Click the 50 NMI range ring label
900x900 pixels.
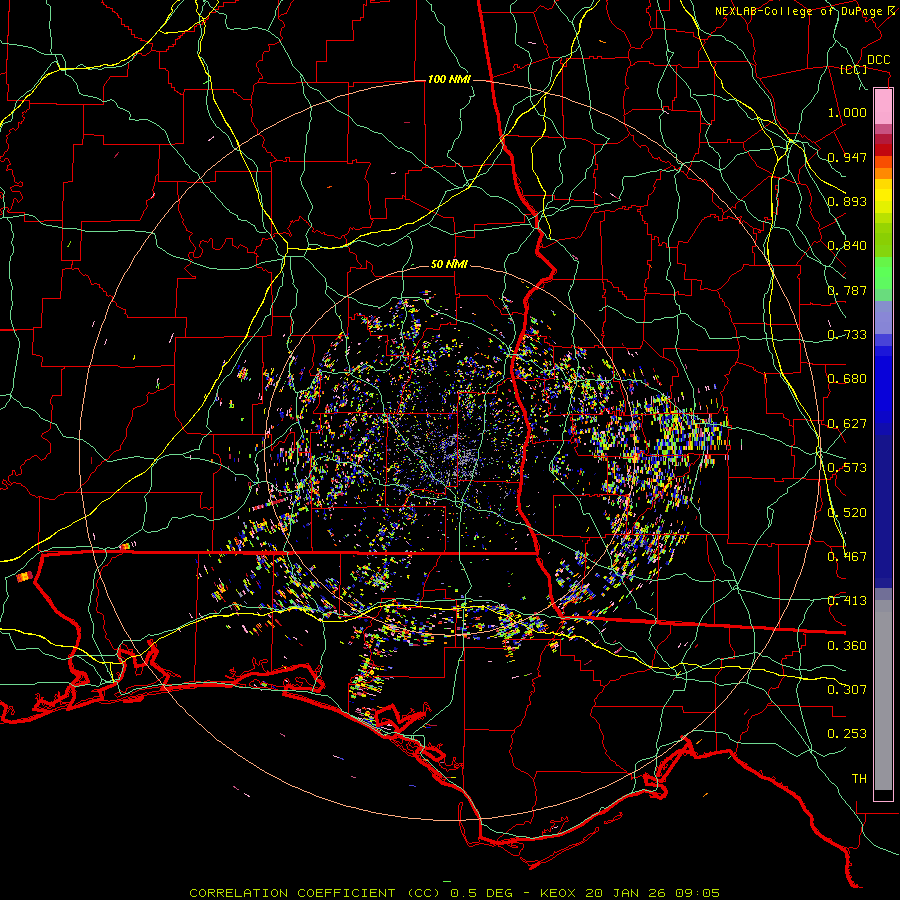point(449,264)
